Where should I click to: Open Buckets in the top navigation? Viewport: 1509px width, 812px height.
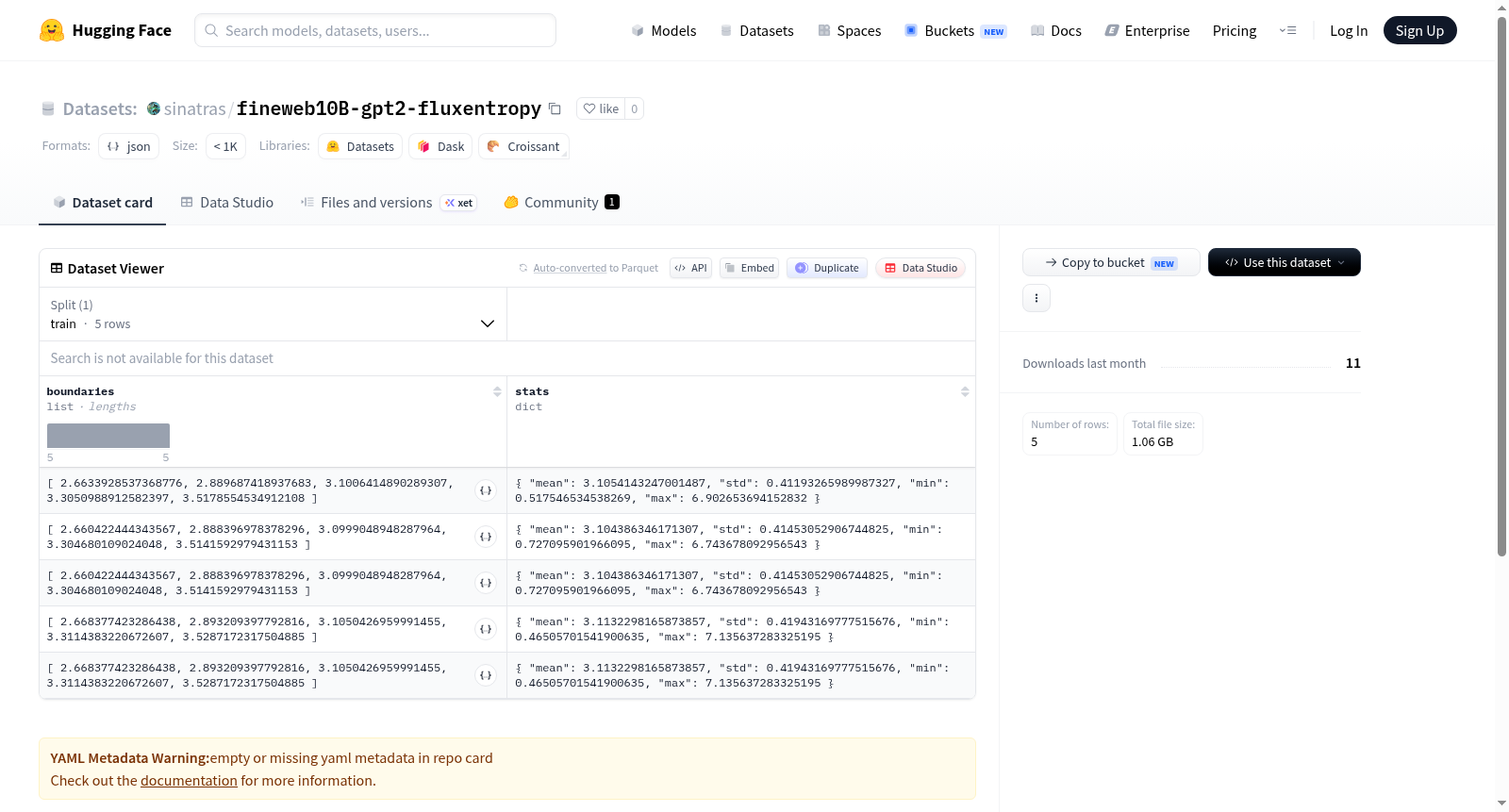954,31
